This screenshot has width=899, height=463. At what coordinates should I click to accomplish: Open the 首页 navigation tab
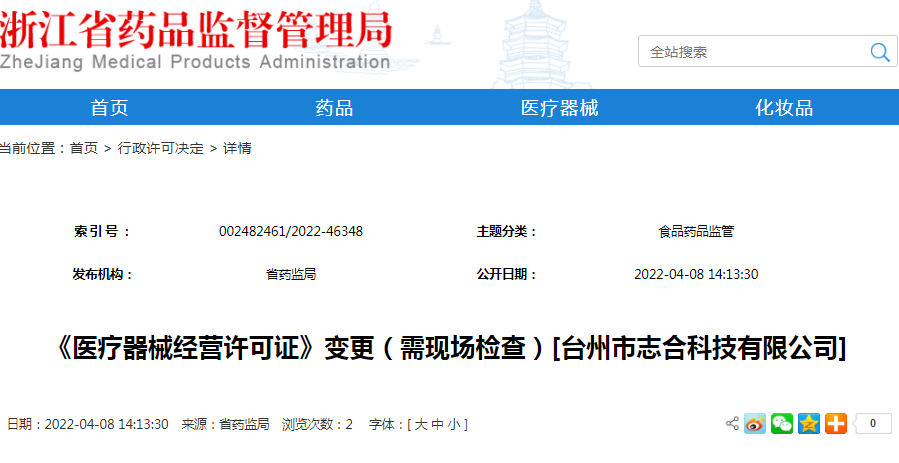point(110,108)
